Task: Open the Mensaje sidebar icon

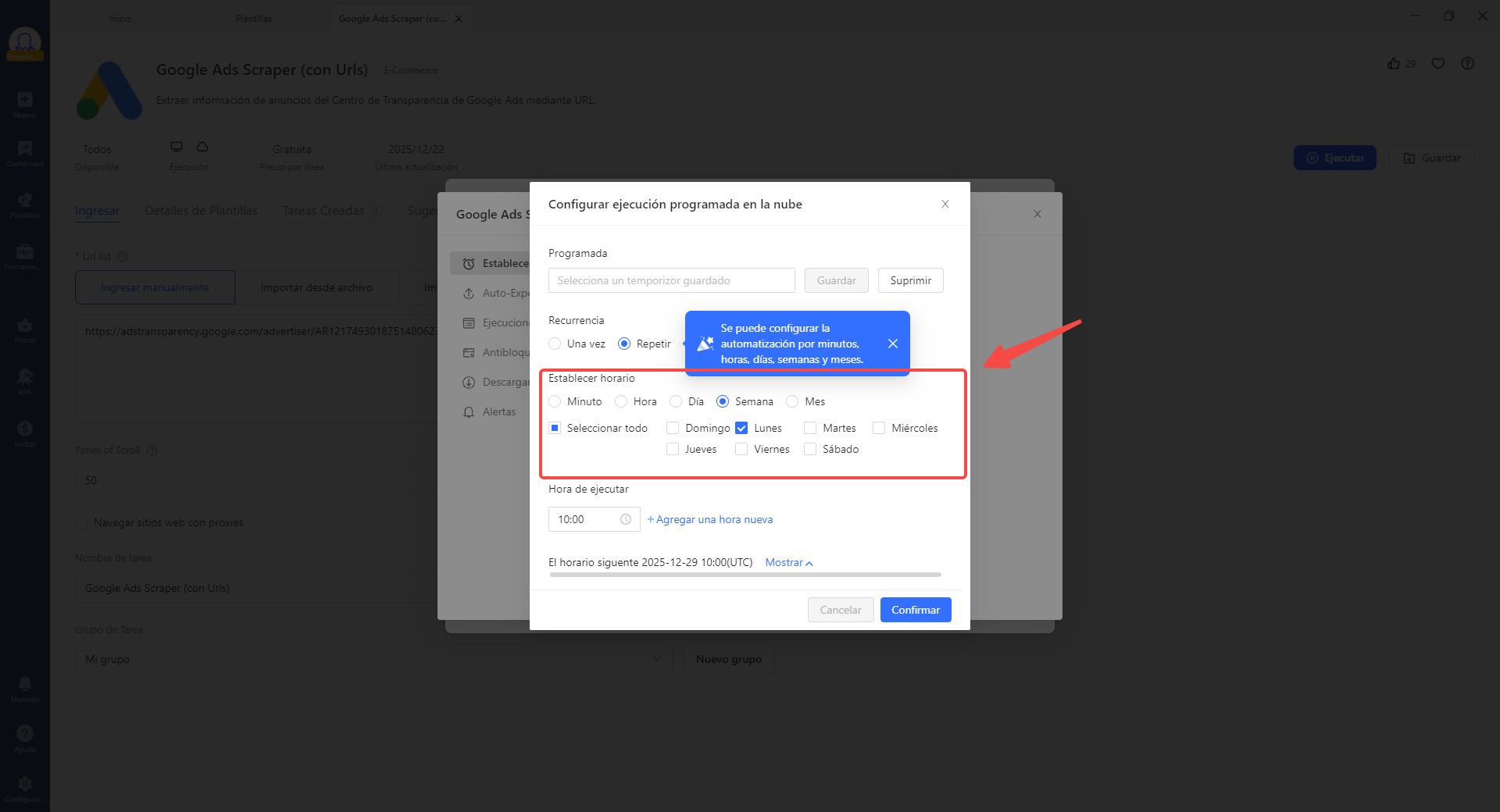Action: coord(25,687)
